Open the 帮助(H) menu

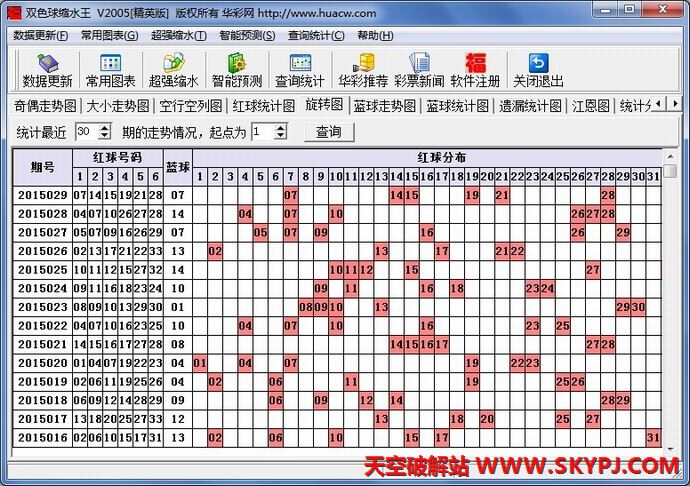(x=375, y=35)
